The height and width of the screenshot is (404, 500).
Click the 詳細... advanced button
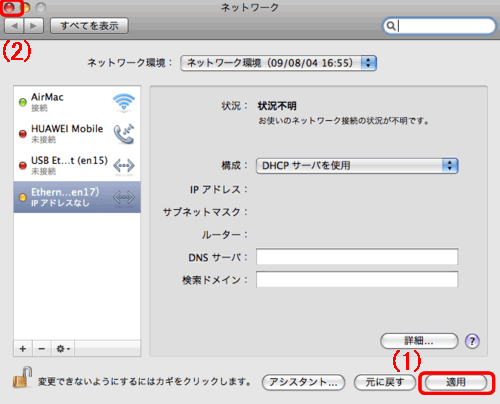click(x=419, y=341)
